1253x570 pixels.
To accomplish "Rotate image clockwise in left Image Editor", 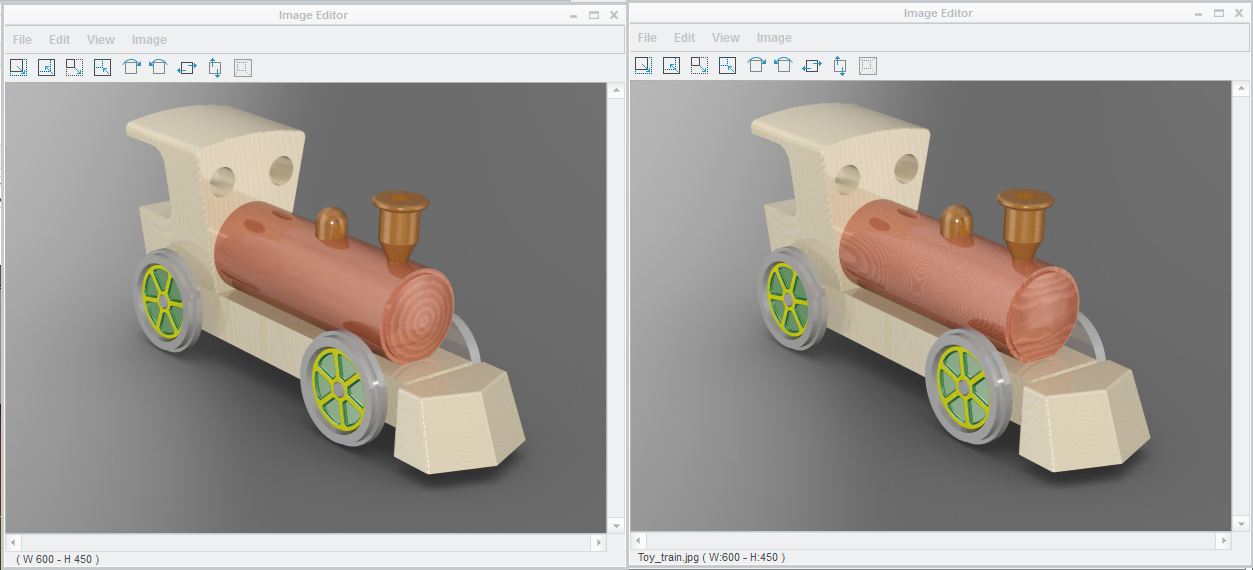I will tap(131, 67).
